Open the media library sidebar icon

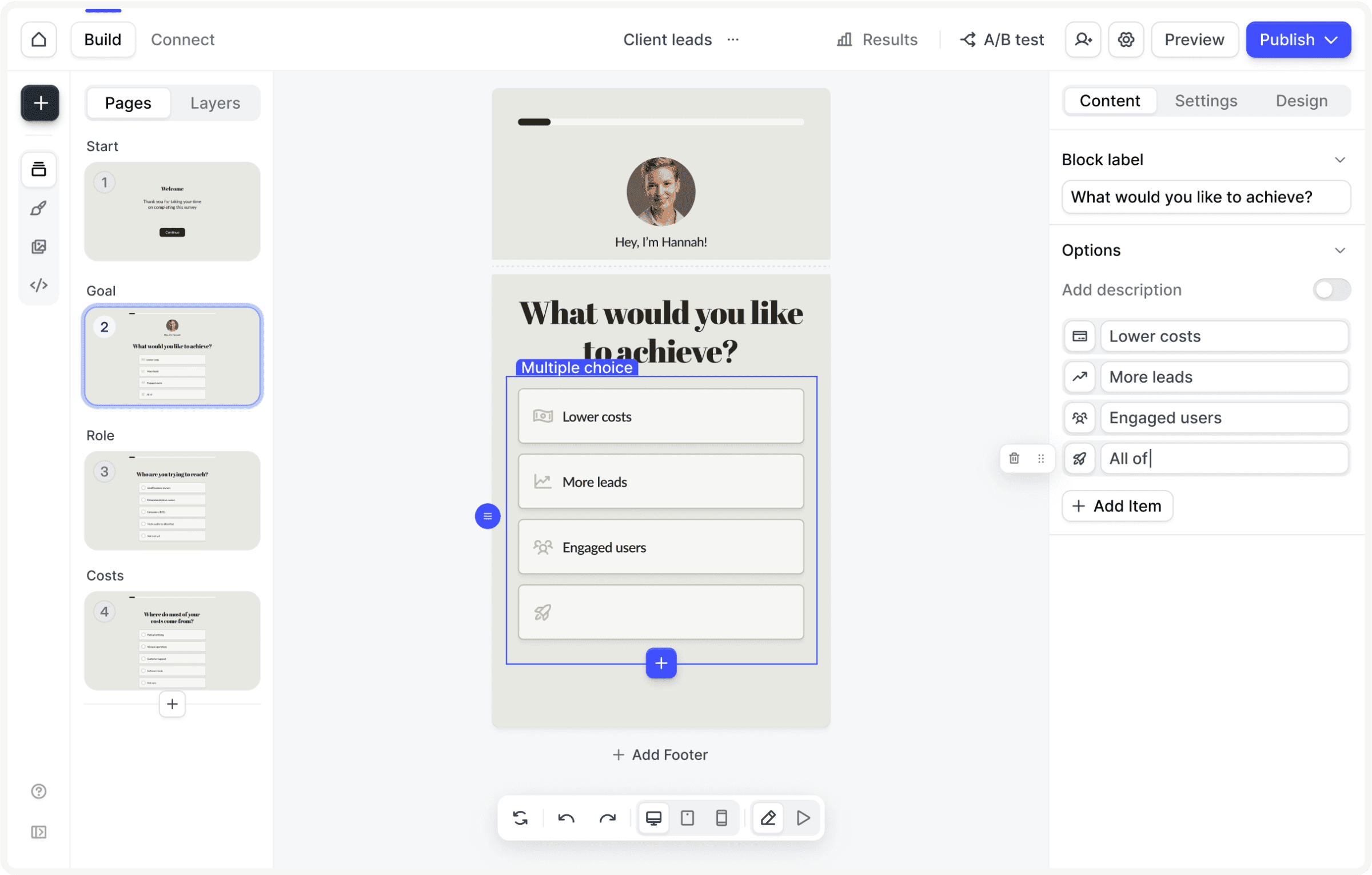(39, 247)
